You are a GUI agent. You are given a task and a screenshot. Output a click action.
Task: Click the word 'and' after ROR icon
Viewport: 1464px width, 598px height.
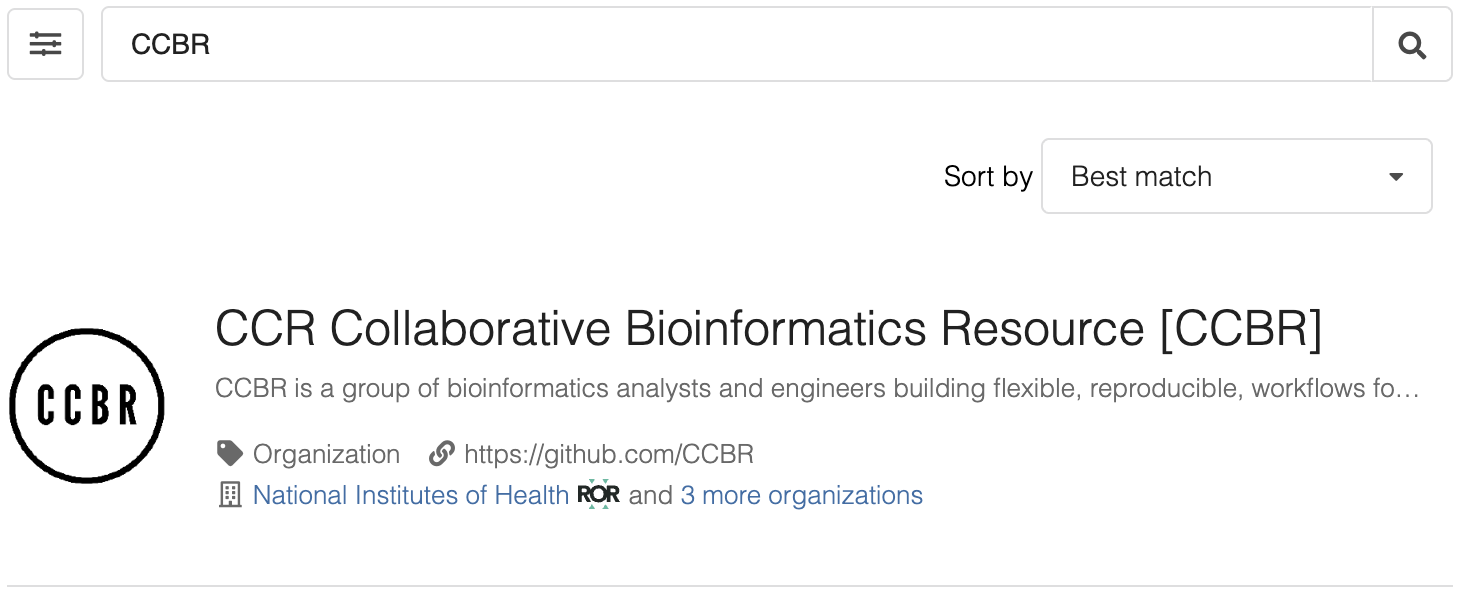(650, 495)
